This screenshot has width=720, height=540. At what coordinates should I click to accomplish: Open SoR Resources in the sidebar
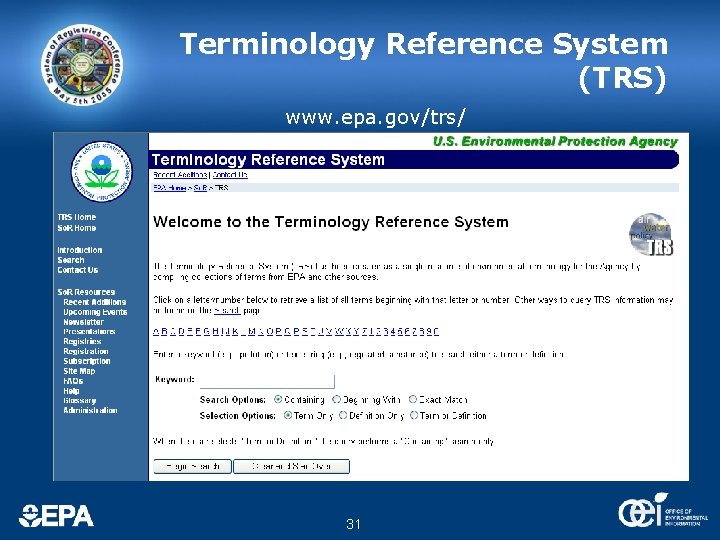tap(86, 292)
